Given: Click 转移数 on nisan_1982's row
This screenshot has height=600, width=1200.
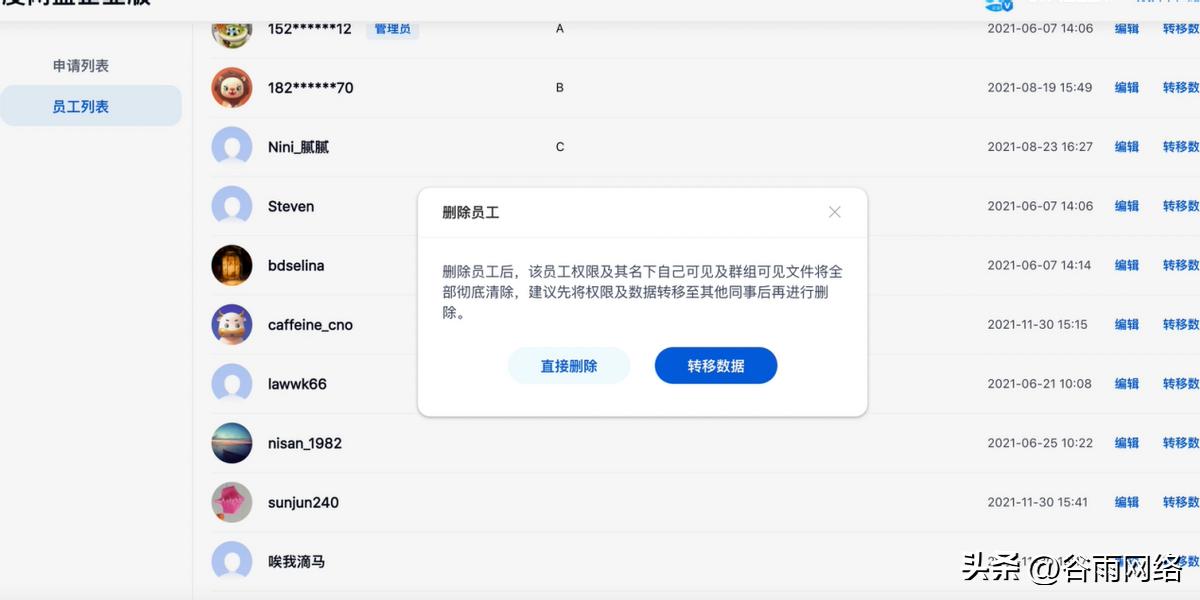Looking at the screenshot, I should point(1180,442).
